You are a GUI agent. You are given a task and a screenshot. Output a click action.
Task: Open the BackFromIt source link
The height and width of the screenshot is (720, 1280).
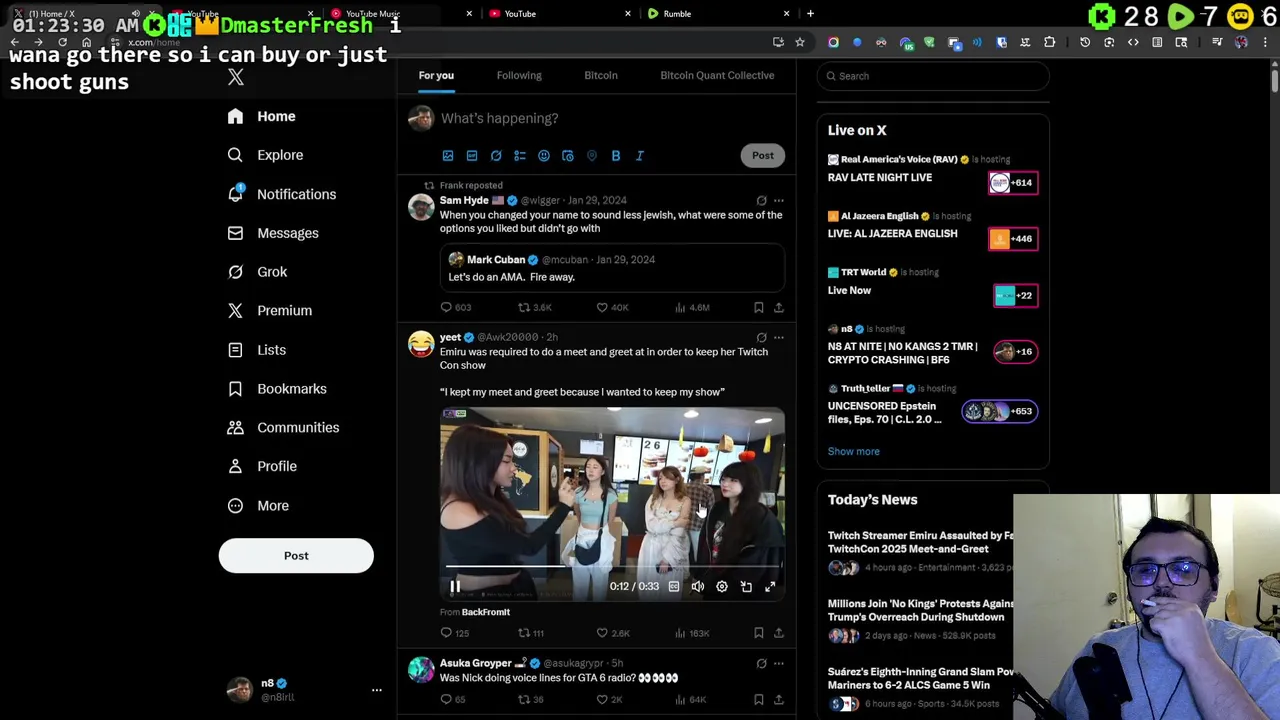pos(486,612)
